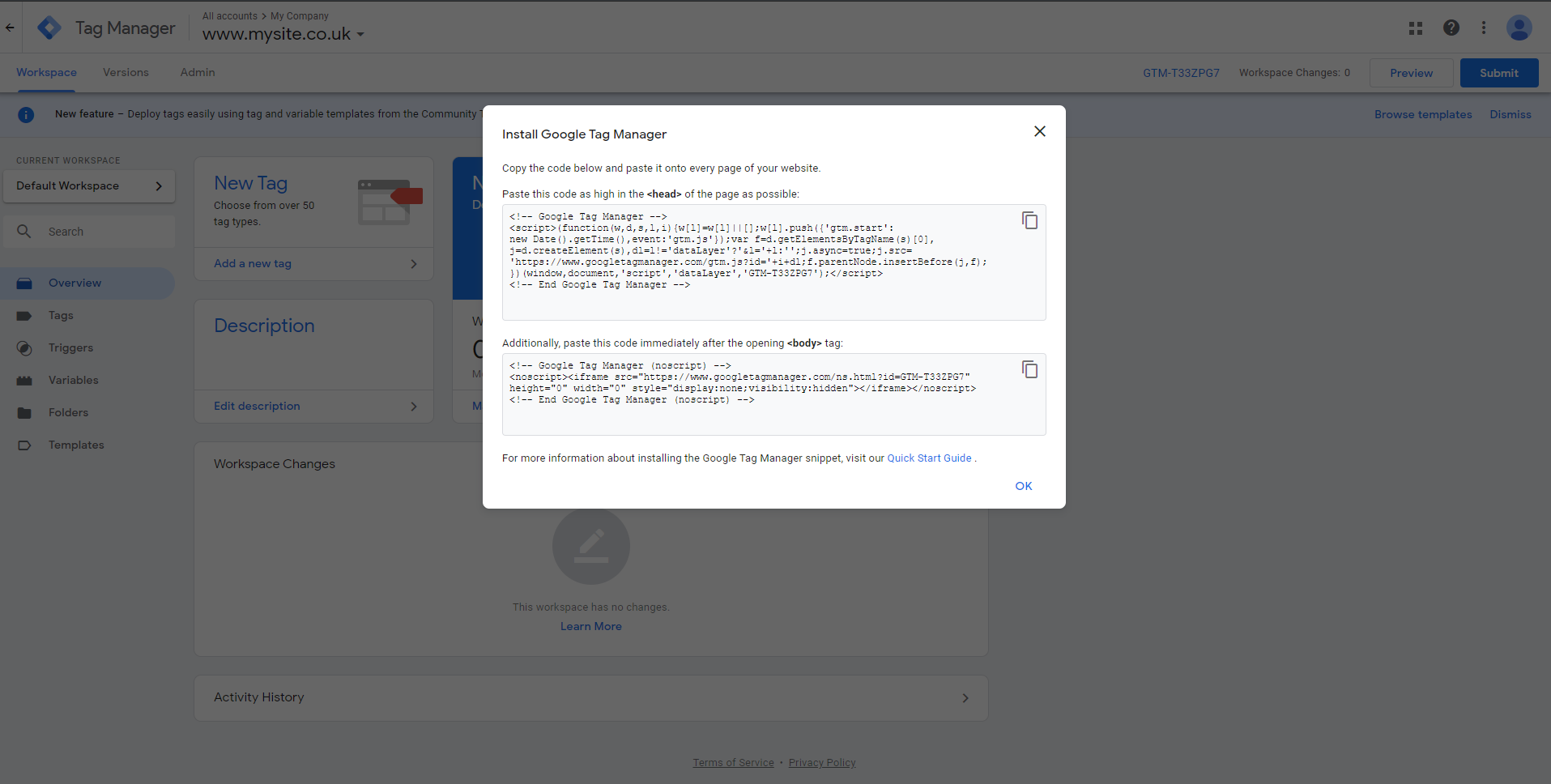Click the Folders icon in sidebar
1551x784 pixels.
[24, 413]
